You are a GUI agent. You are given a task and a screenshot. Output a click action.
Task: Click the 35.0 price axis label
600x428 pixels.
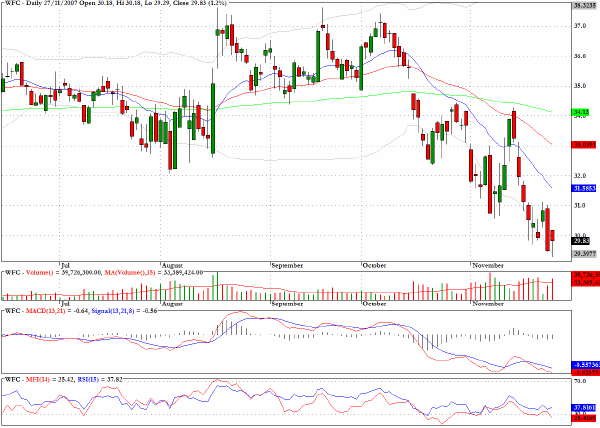(580, 86)
